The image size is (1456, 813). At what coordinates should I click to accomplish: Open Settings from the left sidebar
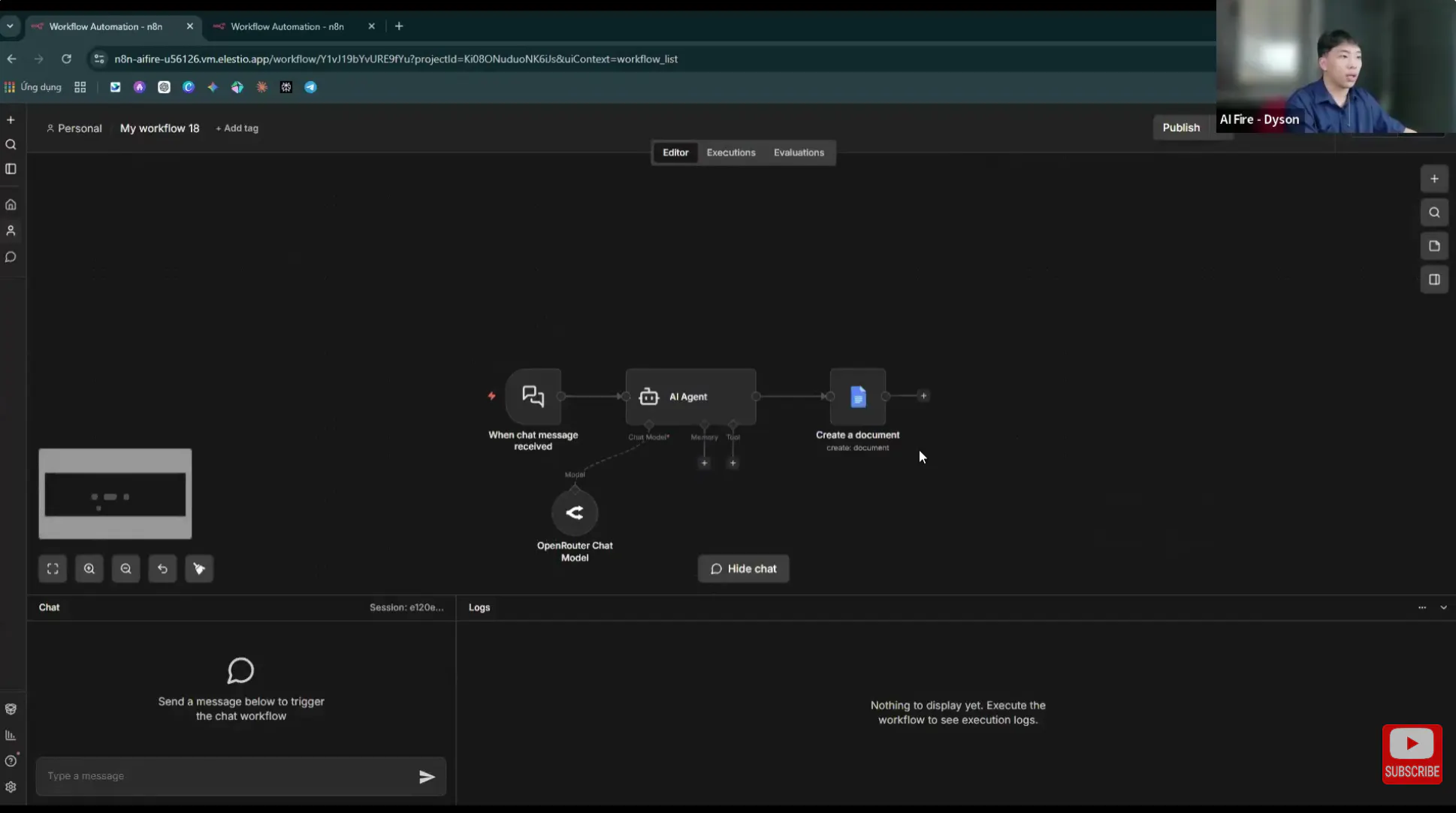[x=11, y=787]
